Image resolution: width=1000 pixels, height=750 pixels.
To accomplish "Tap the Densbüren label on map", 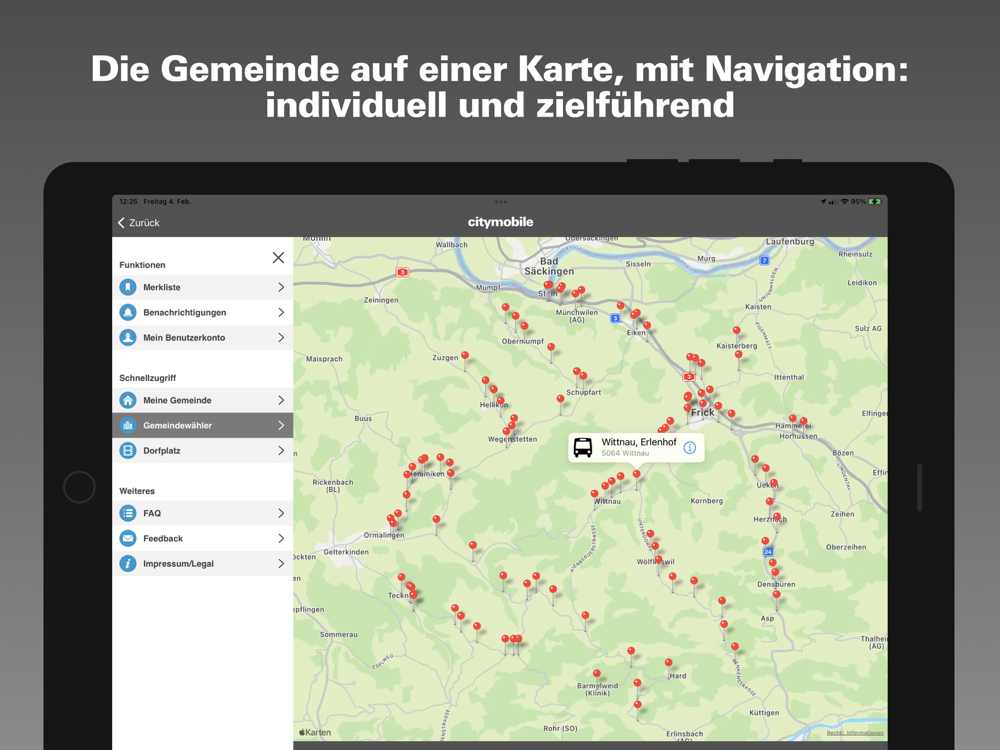I will pyautogui.click(x=776, y=584).
